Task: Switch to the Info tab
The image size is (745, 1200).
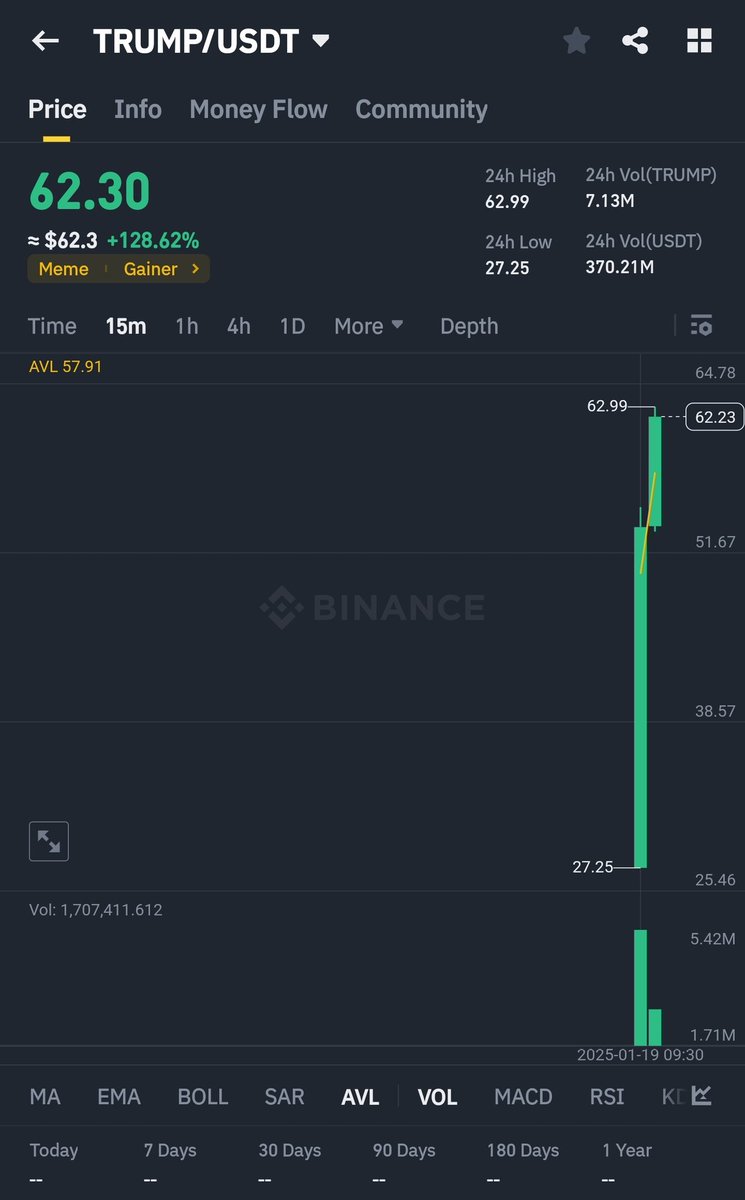Action: 138,109
